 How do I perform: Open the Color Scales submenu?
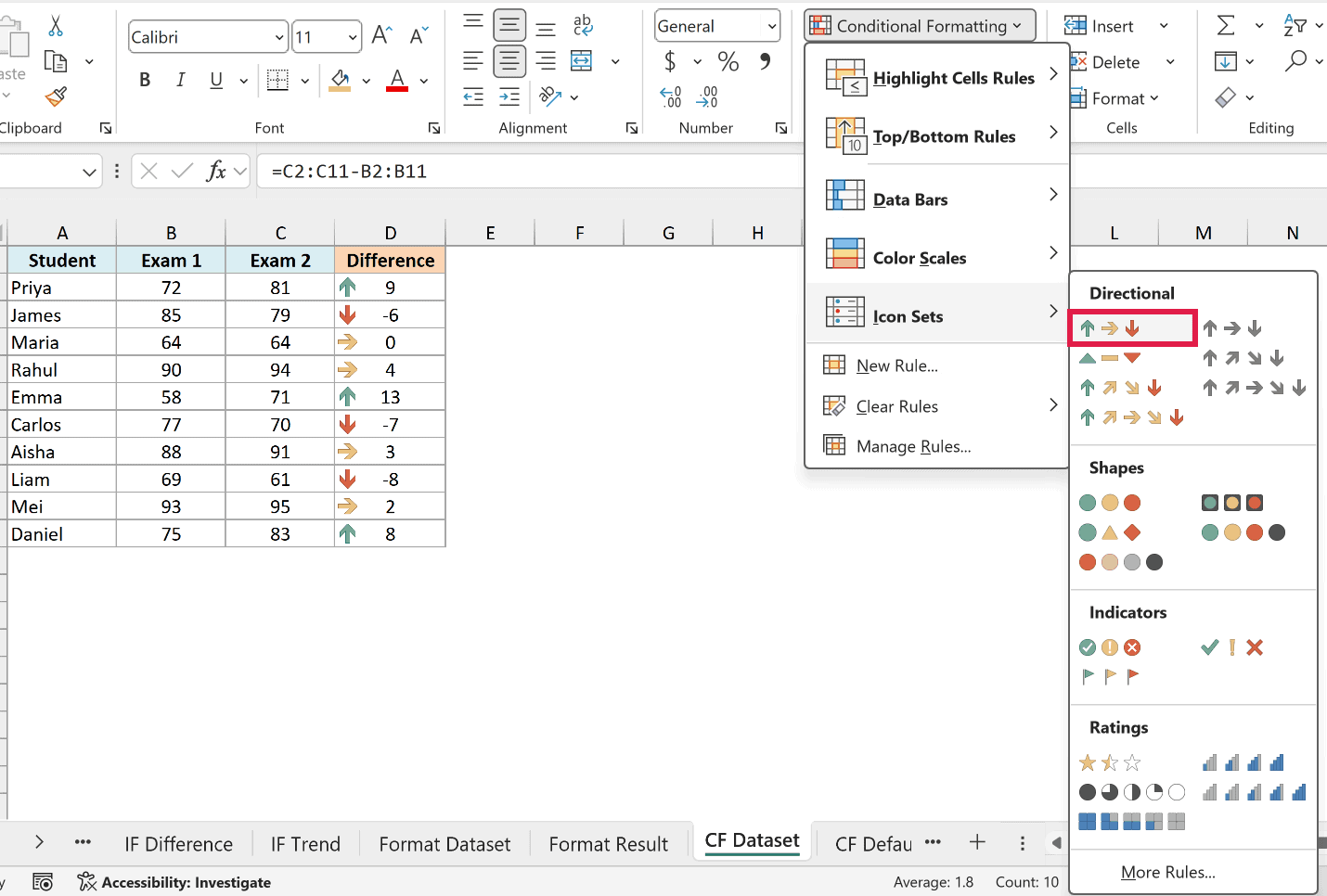(x=937, y=258)
